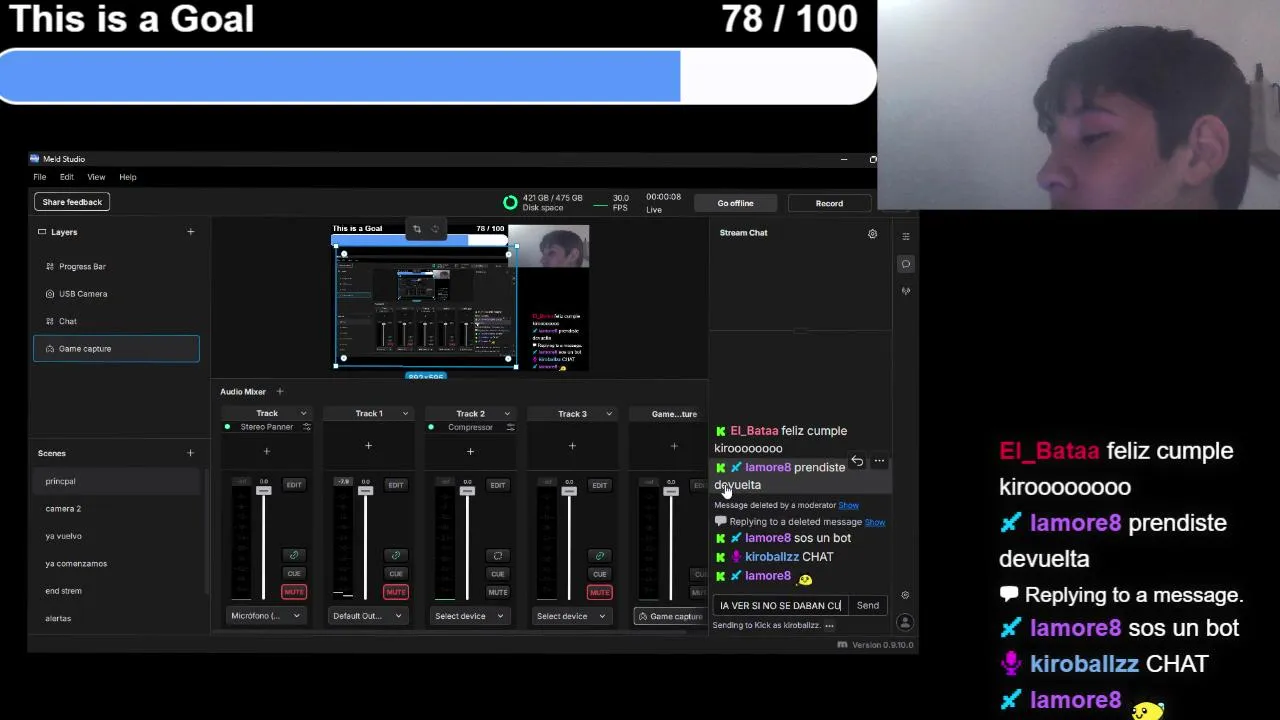1280x720 pixels.
Task: Unmute the first Track (Micrófono)
Action: click(294, 592)
